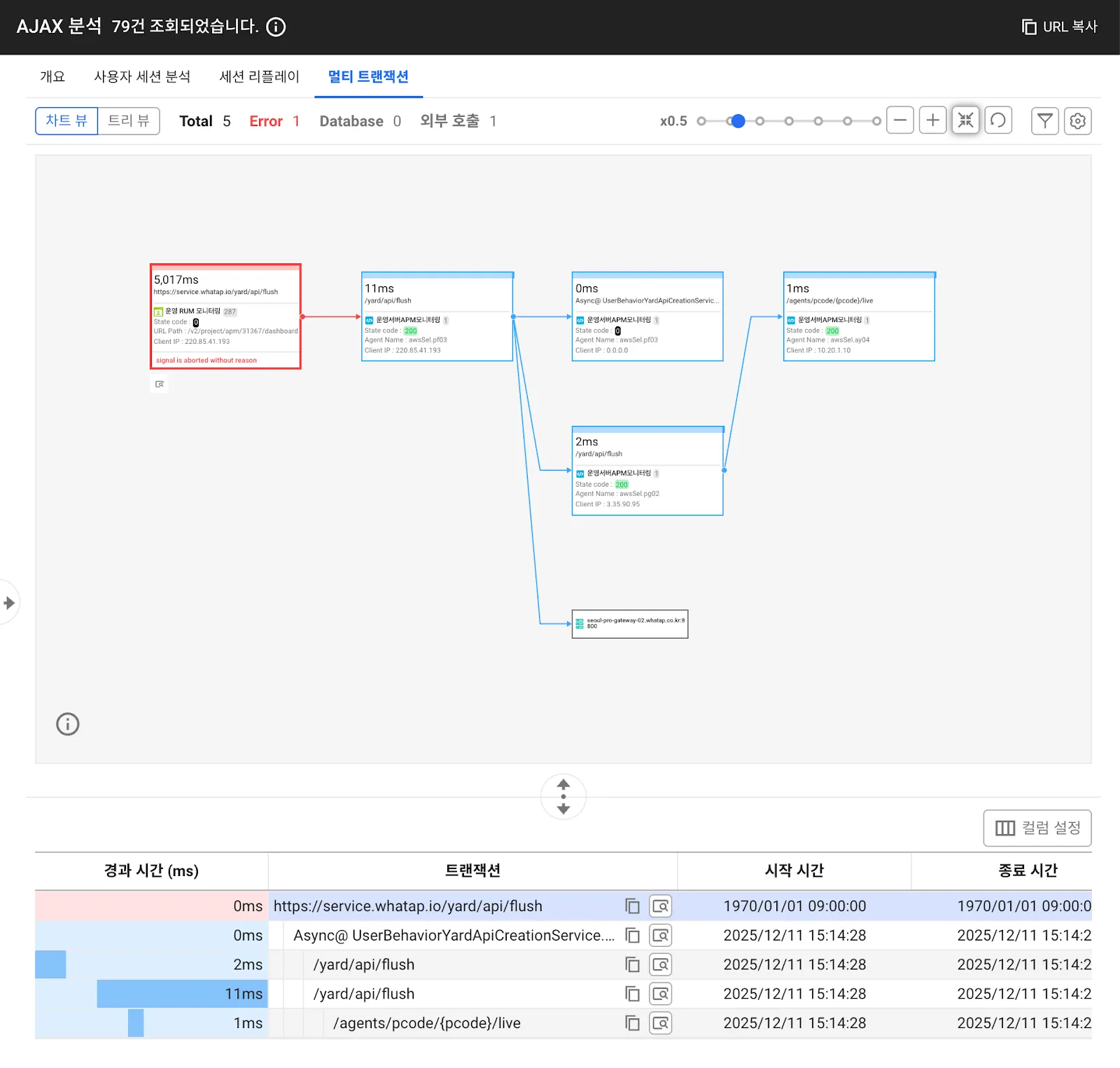Select the 1ms /agents/pcode/{pcode}/live node
This screenshot has height=1068, width=1120.
859,316
